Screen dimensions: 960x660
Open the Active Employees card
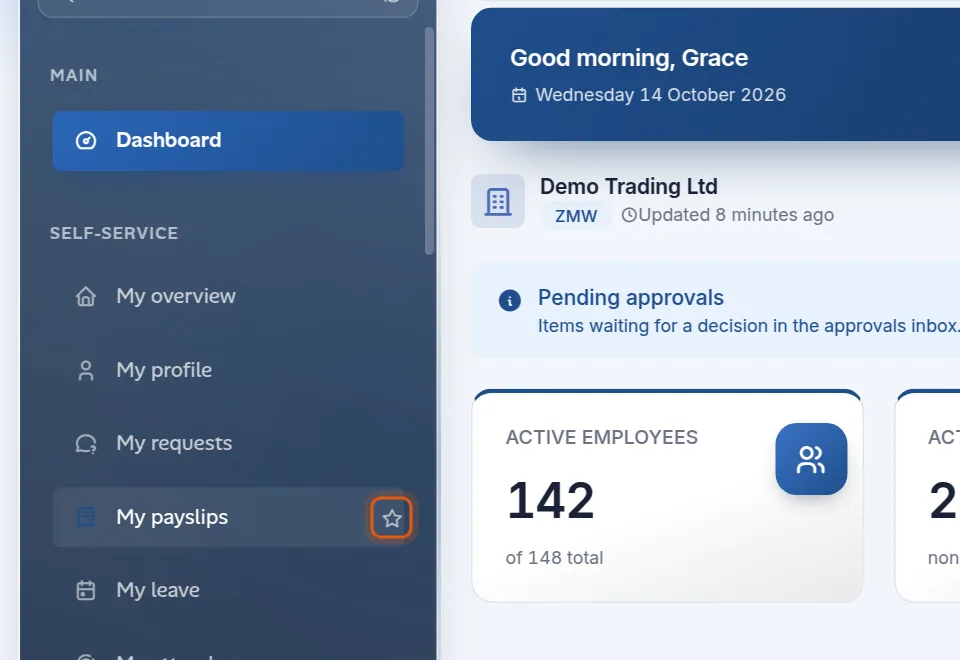pyautogui.click(x=667, y=496)
